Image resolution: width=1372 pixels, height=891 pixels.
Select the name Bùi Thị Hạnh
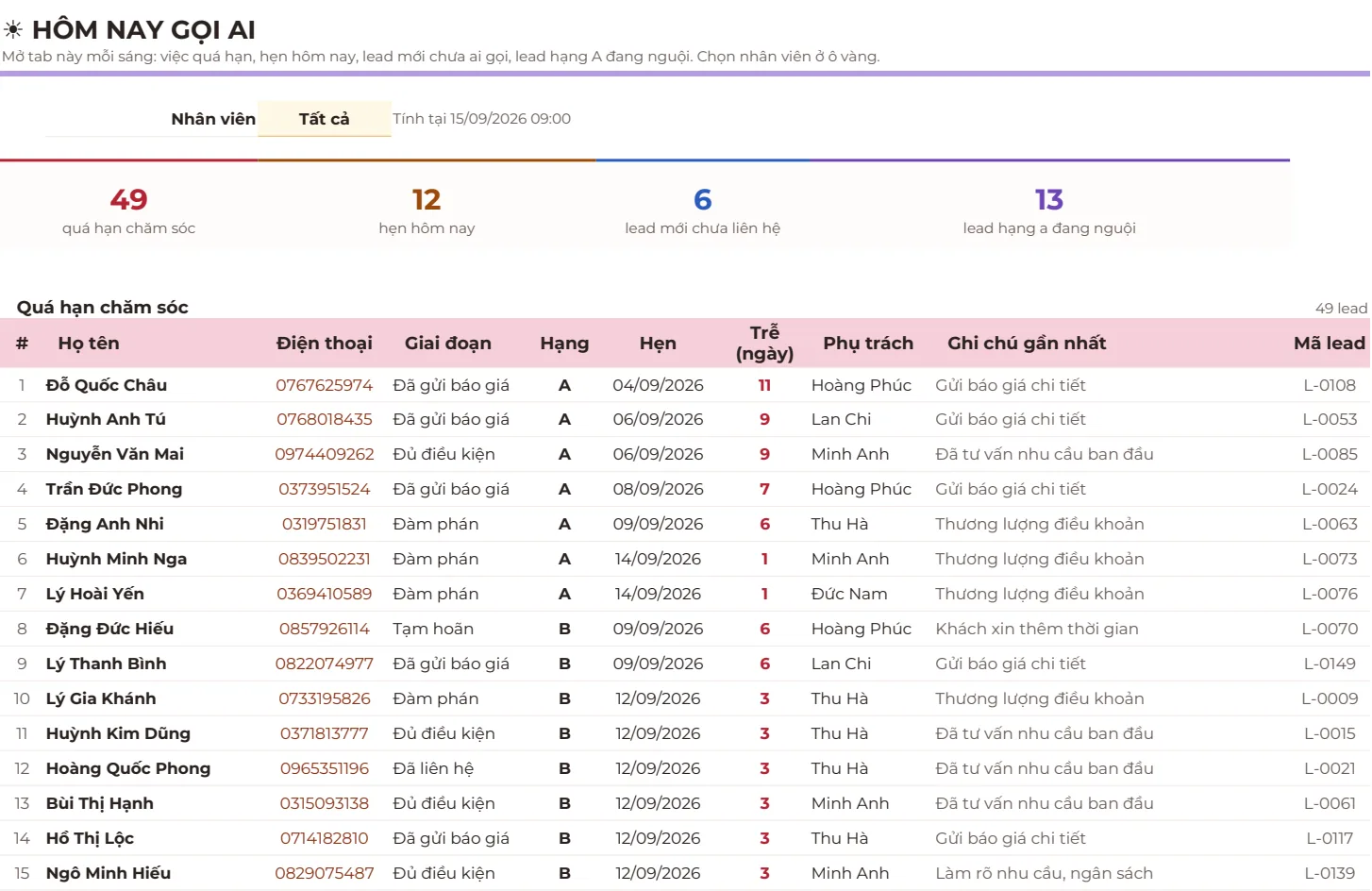100,803
